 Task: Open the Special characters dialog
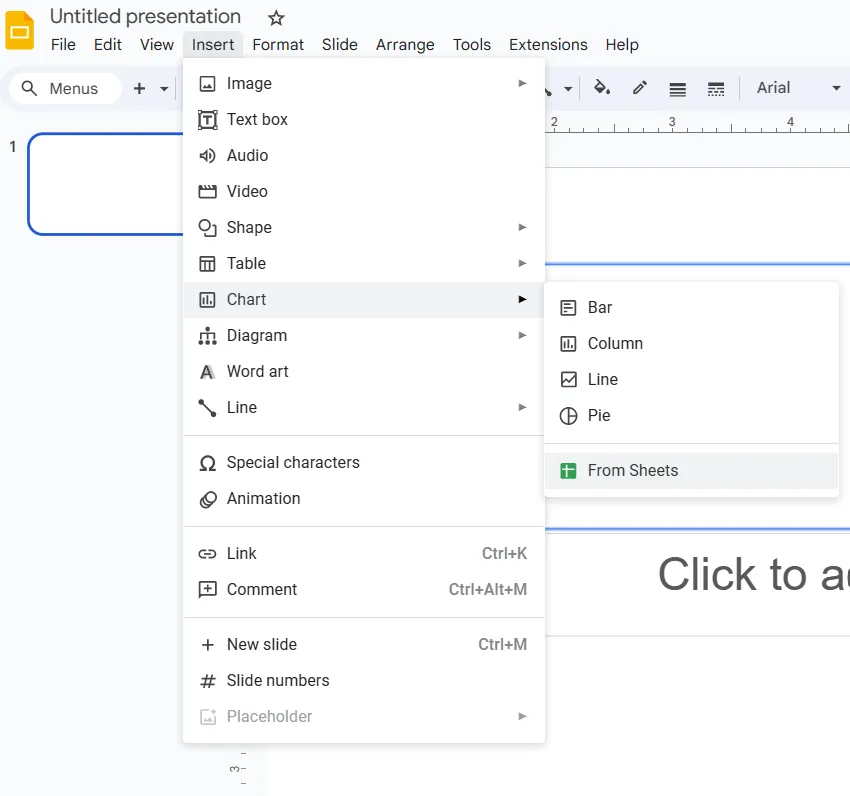click(294, 462)
